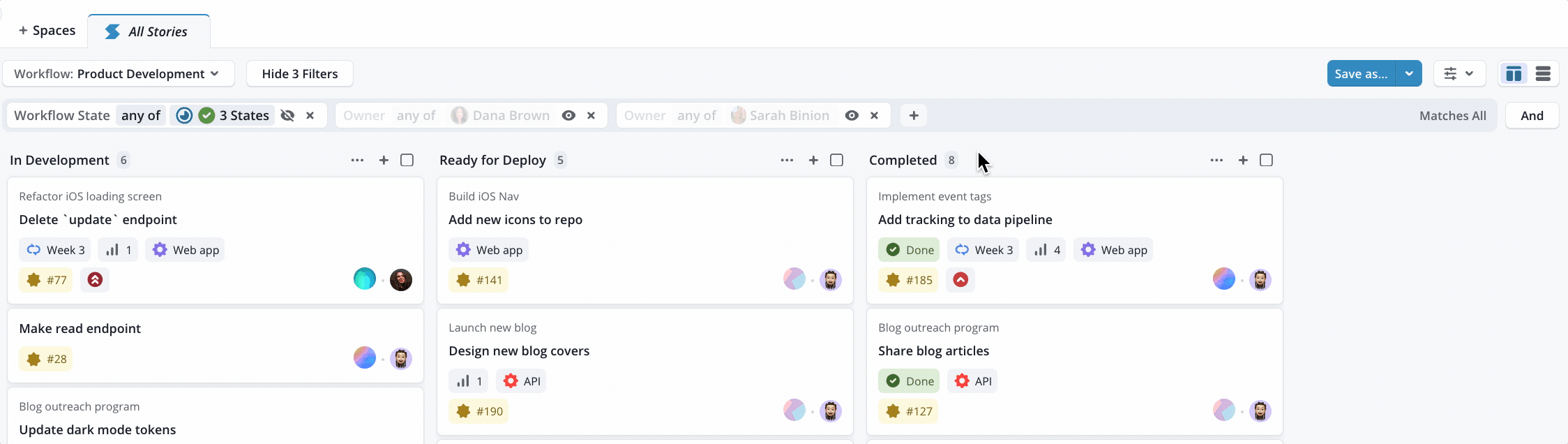Click the And matching toggle button
The image size is (1568, 444).
[x=1532, y=116]
